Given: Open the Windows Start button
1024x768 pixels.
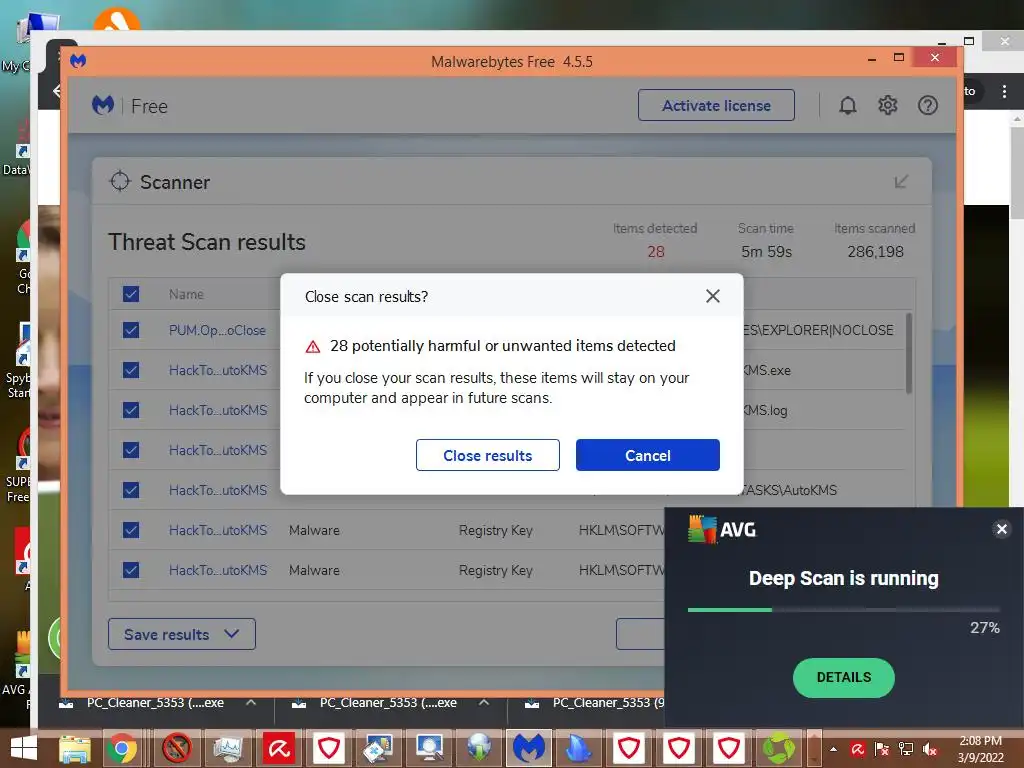Looking at the screenshot, I should coord(24,748).
